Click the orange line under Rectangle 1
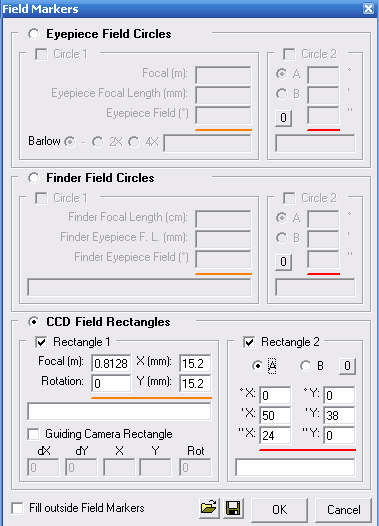The image size is (379, 526). 151,398
